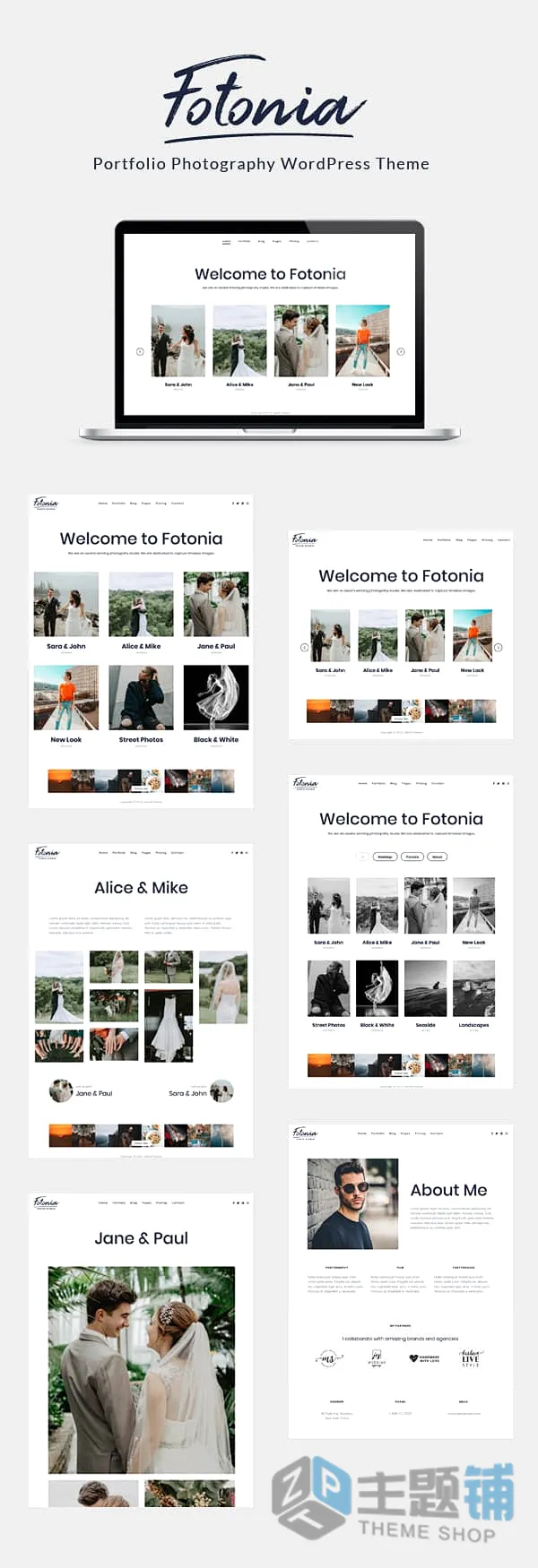
Task: Click 'Portfolio' nav link in six-photo grid homepage mockup
Action: (x=118, y=504)
